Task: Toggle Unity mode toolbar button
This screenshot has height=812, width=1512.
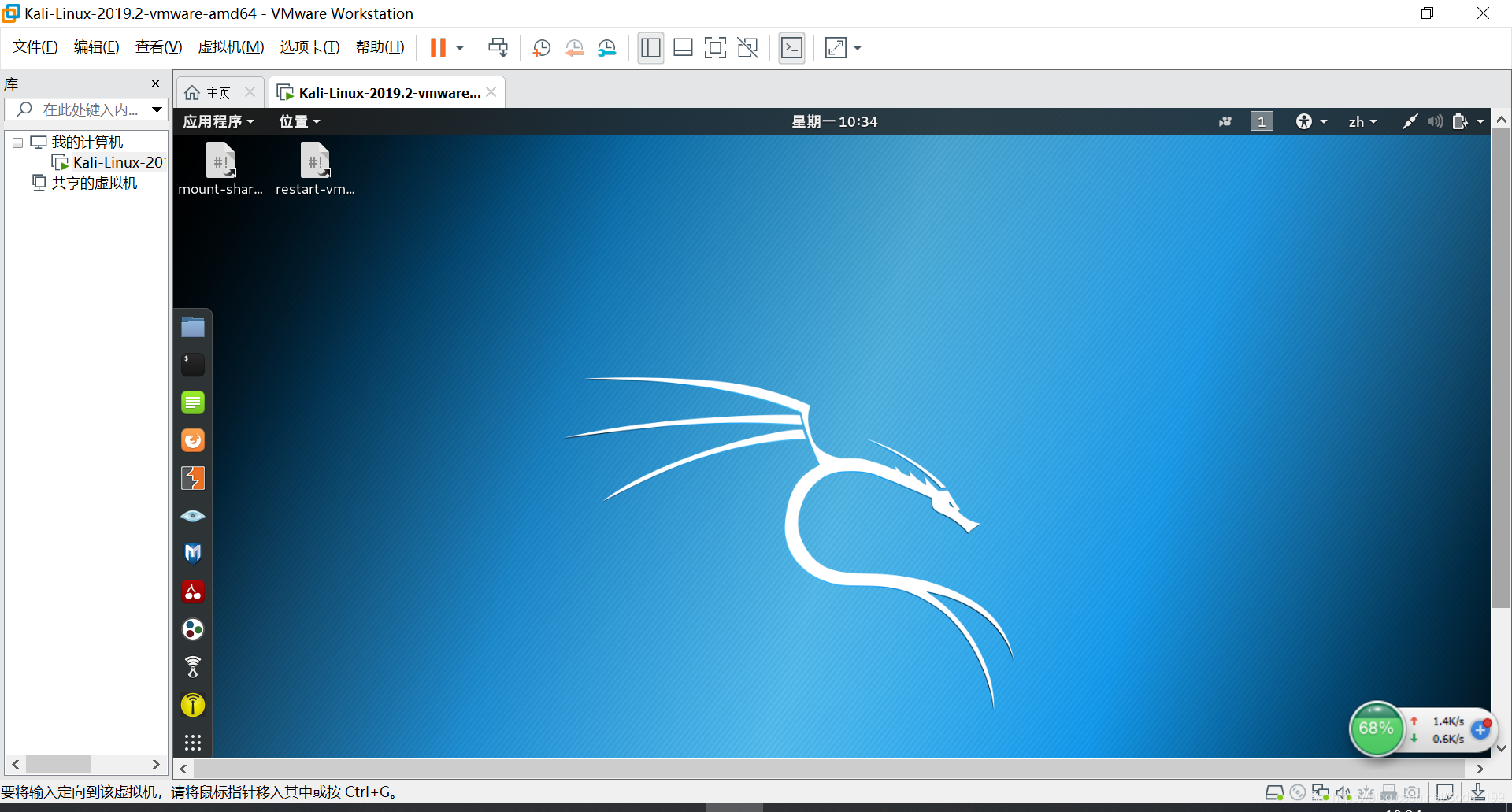Action: click(x=747, y=48)
